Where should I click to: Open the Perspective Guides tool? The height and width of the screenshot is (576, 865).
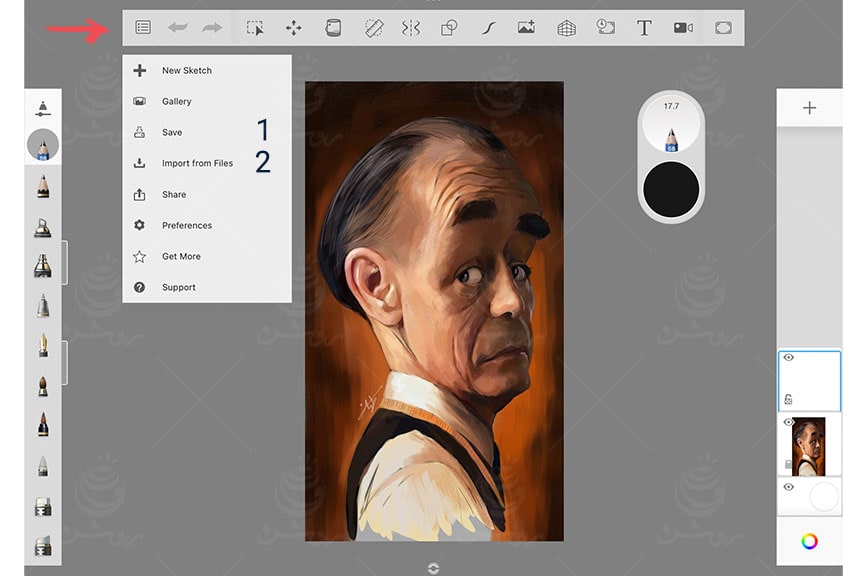566,28
